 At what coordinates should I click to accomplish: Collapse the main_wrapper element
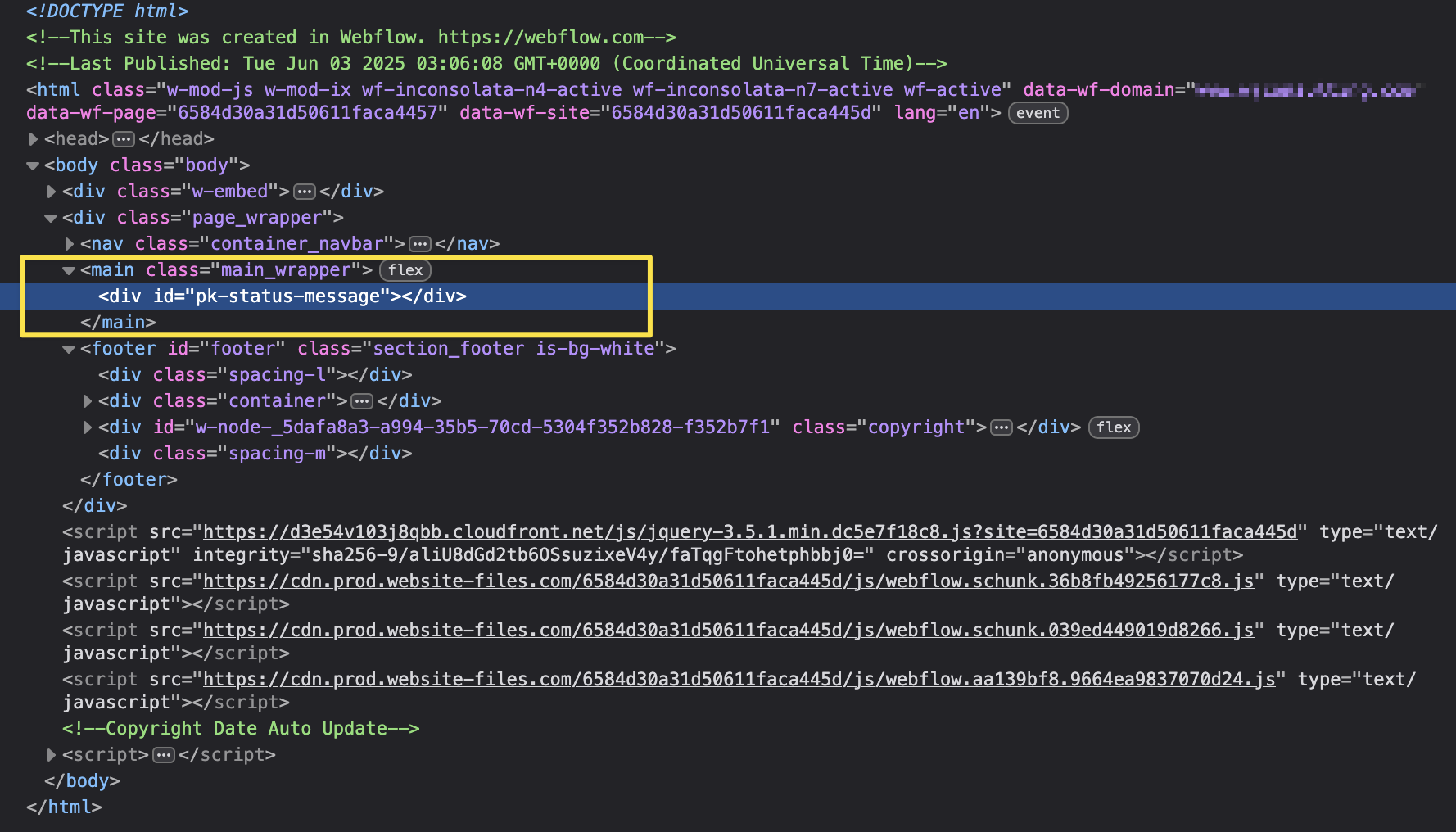69,270
